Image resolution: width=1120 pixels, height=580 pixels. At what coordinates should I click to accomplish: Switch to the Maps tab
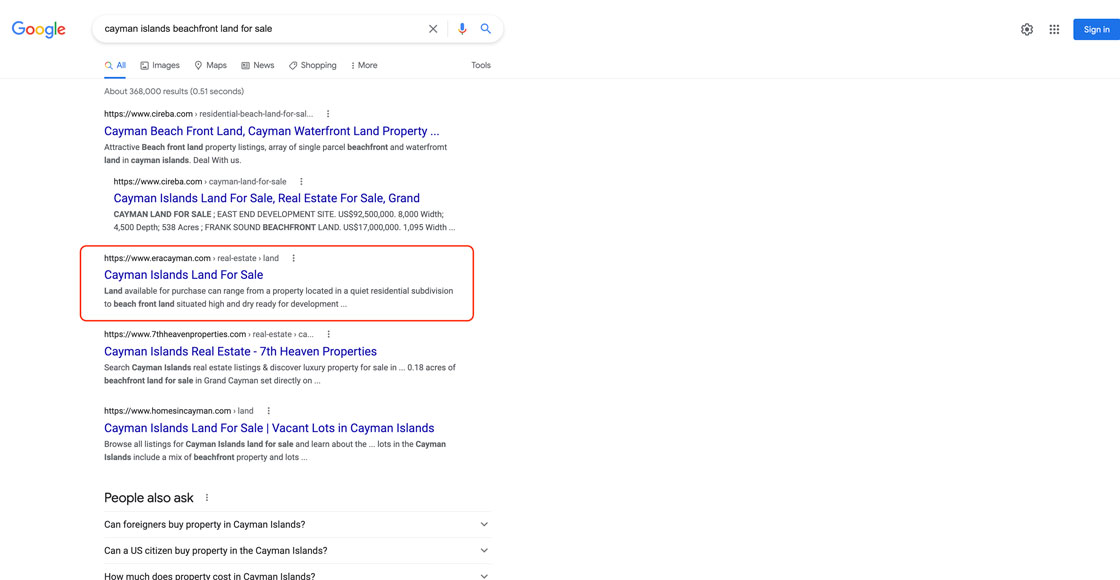(x=211, y=65)
